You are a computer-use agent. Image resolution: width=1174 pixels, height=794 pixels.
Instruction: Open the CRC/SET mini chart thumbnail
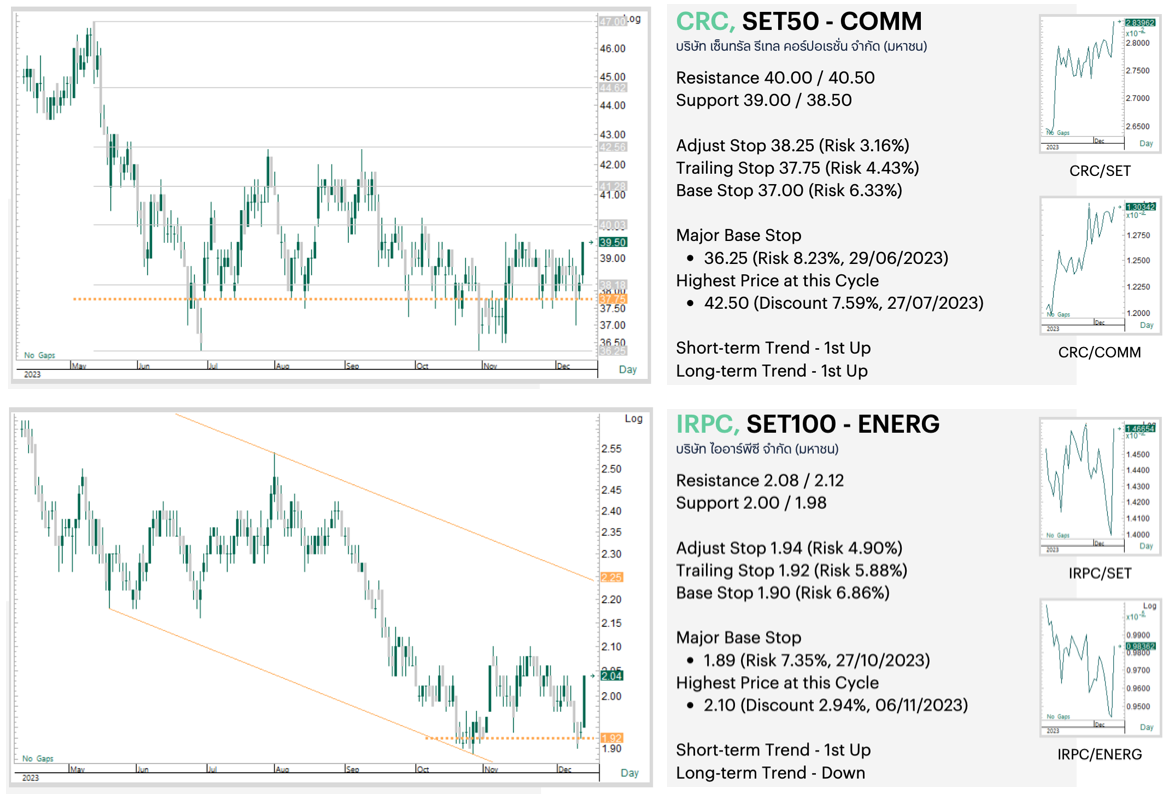coord(1100,84)
